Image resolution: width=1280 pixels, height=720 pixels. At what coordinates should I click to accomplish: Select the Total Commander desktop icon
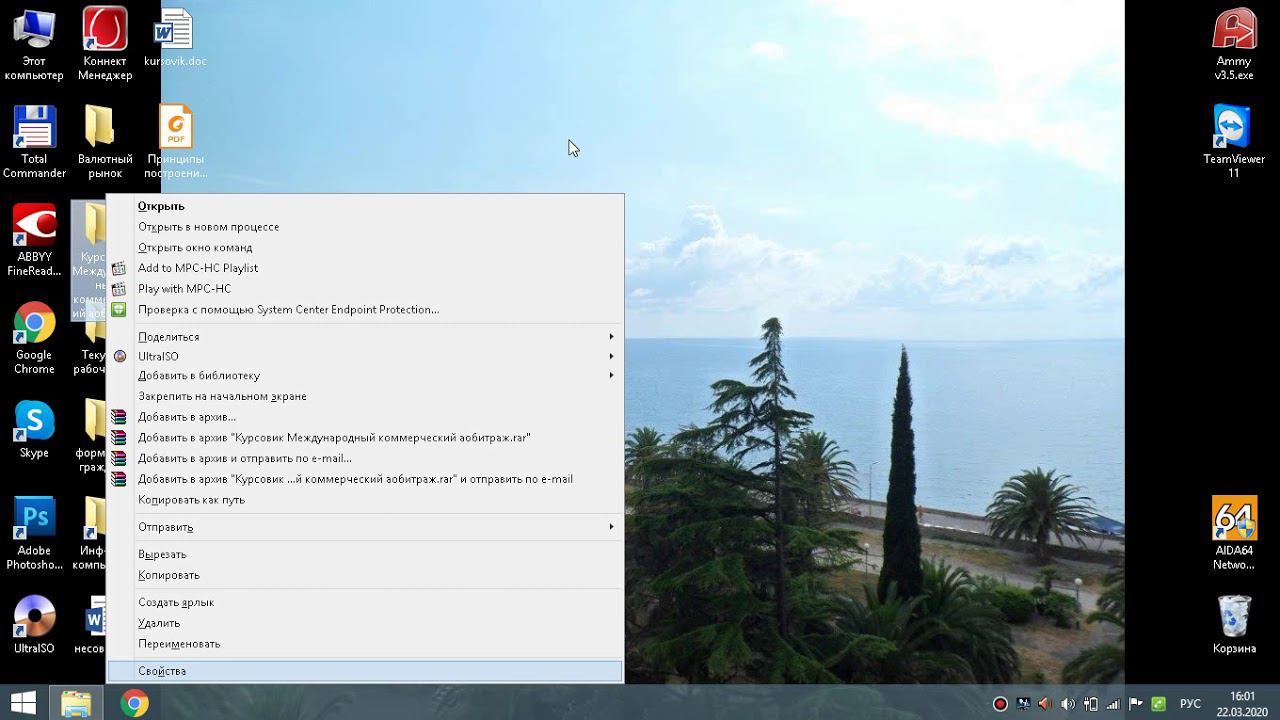coord(34,142)
